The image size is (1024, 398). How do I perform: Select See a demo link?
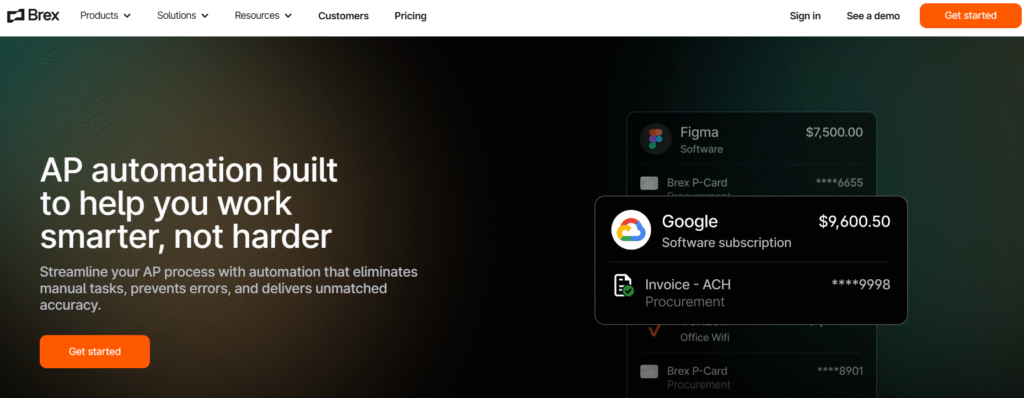pos(873,16)
